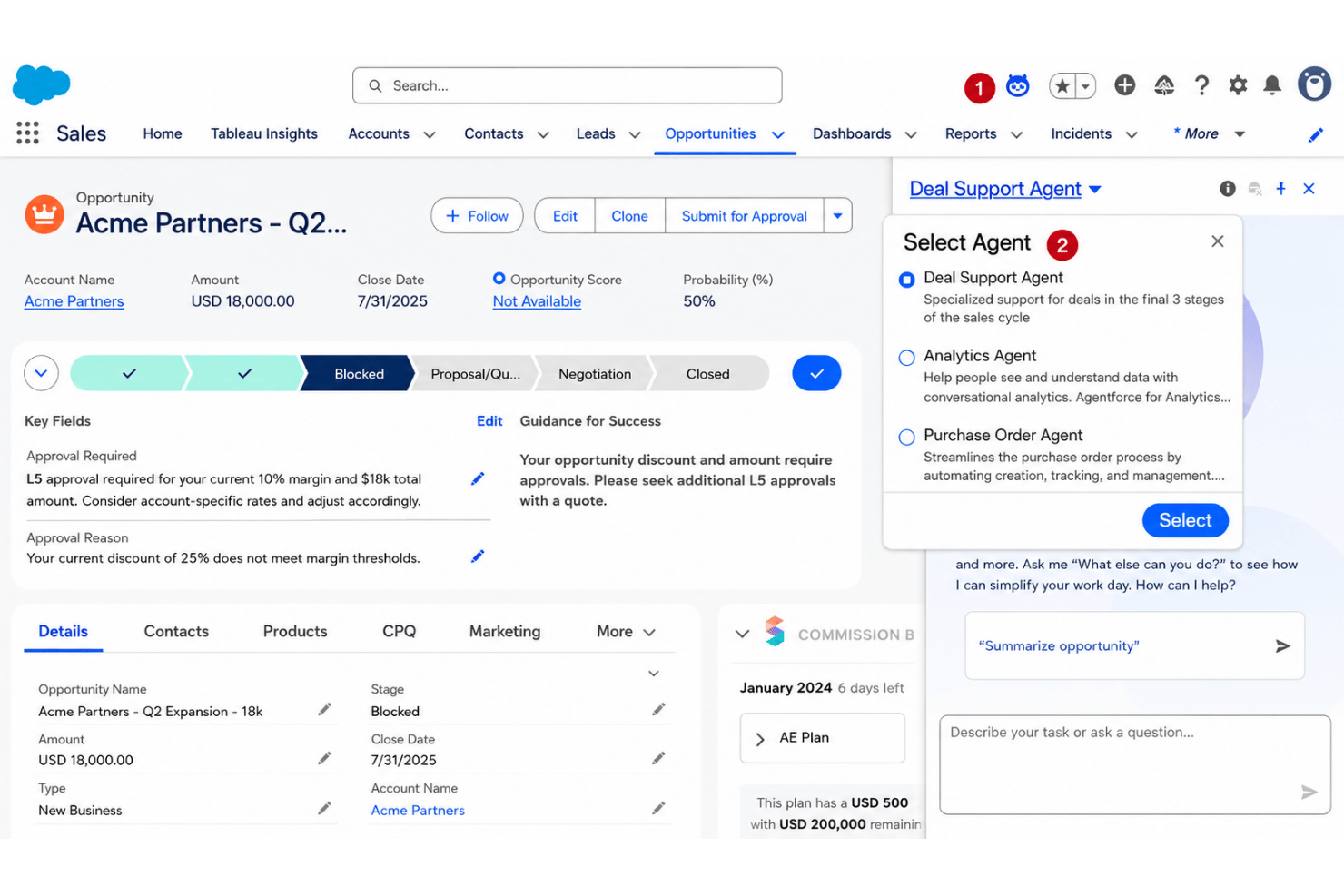Edit the Approval Reason field pencil

pos(478,556)
